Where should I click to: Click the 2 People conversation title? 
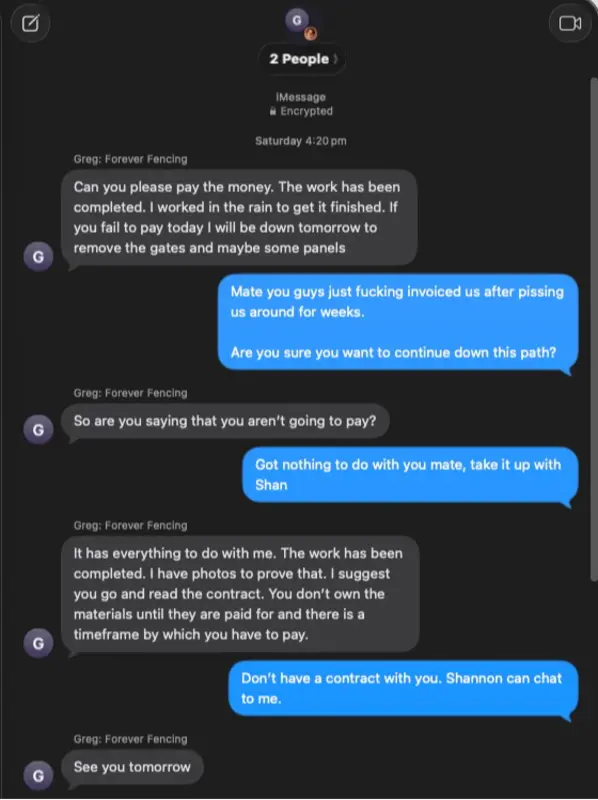(x=300, y=59)
